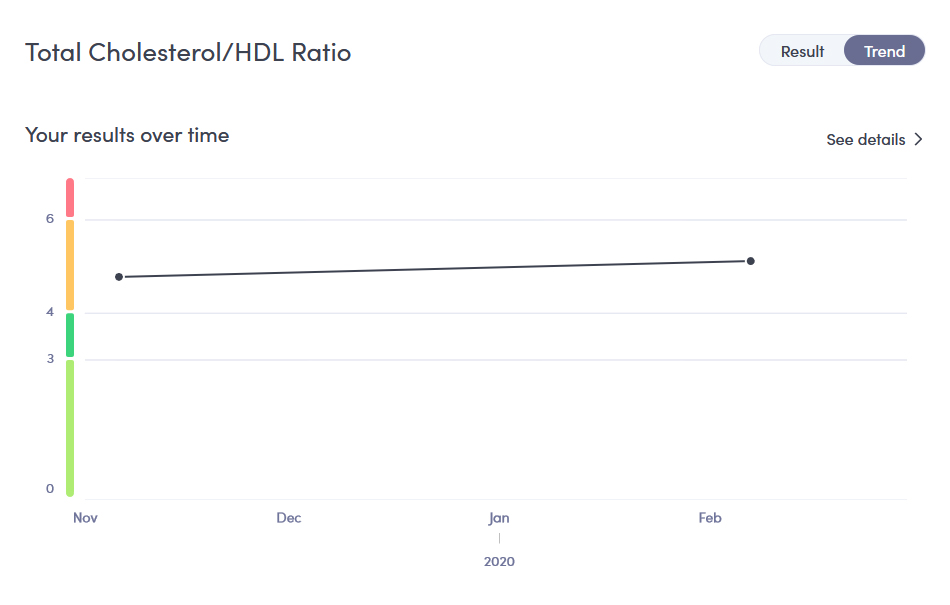Click the 4 value on the y-axis
This screenshot has height=605, width=950.
pos(50,312)
